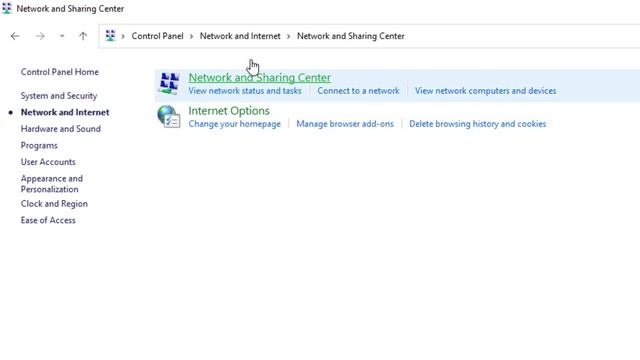
Task: Open Clock and Region category
Action: pyautogui.click(x=54, y=204)
